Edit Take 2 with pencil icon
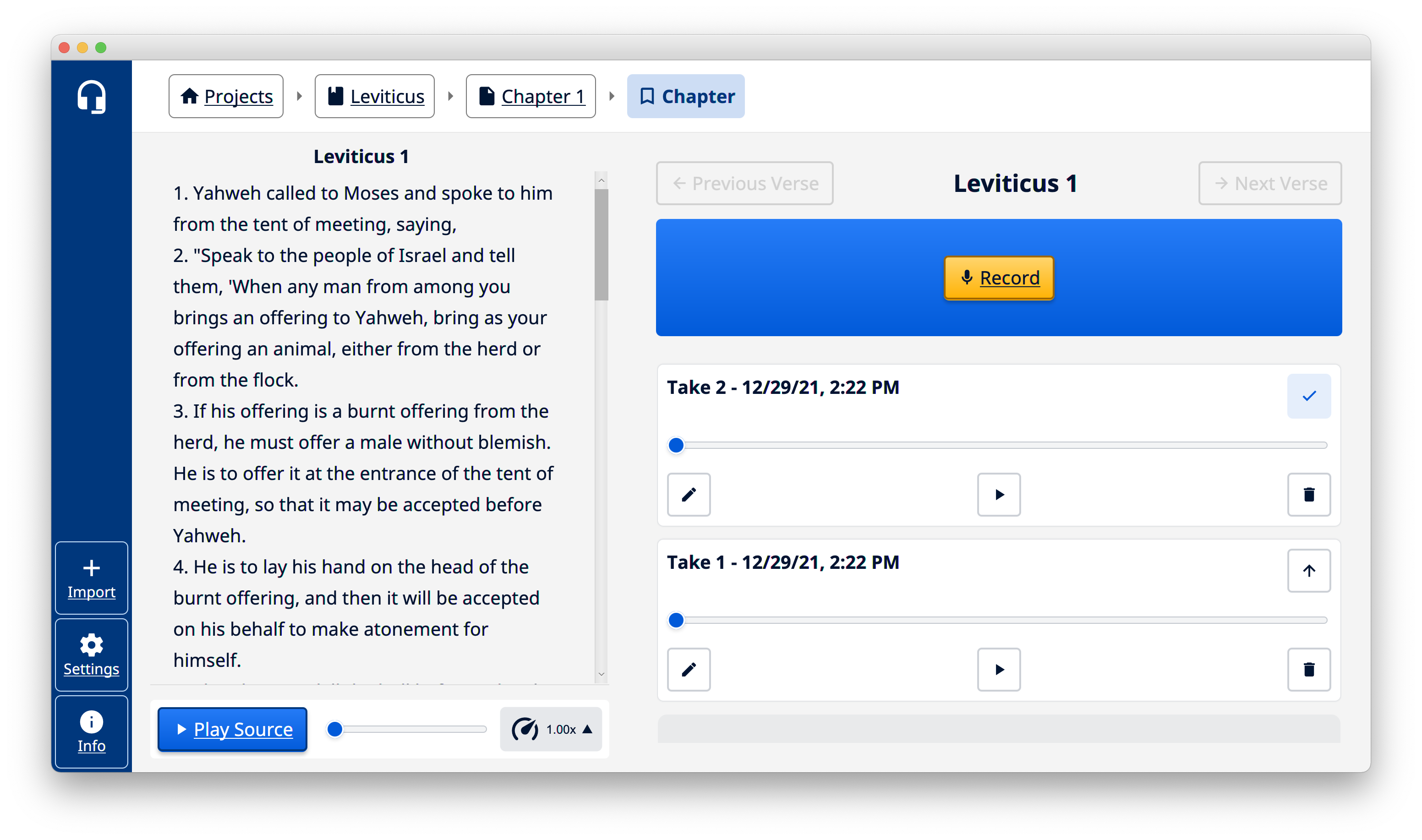Screen dimensions: 1422x840 click(x=689, y=494)
